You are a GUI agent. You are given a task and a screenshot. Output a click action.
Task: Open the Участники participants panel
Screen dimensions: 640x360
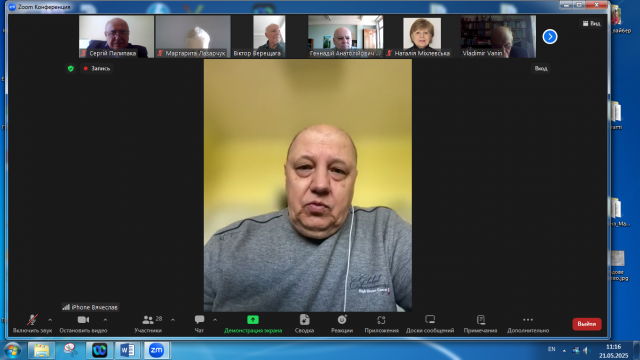(148, 324)
